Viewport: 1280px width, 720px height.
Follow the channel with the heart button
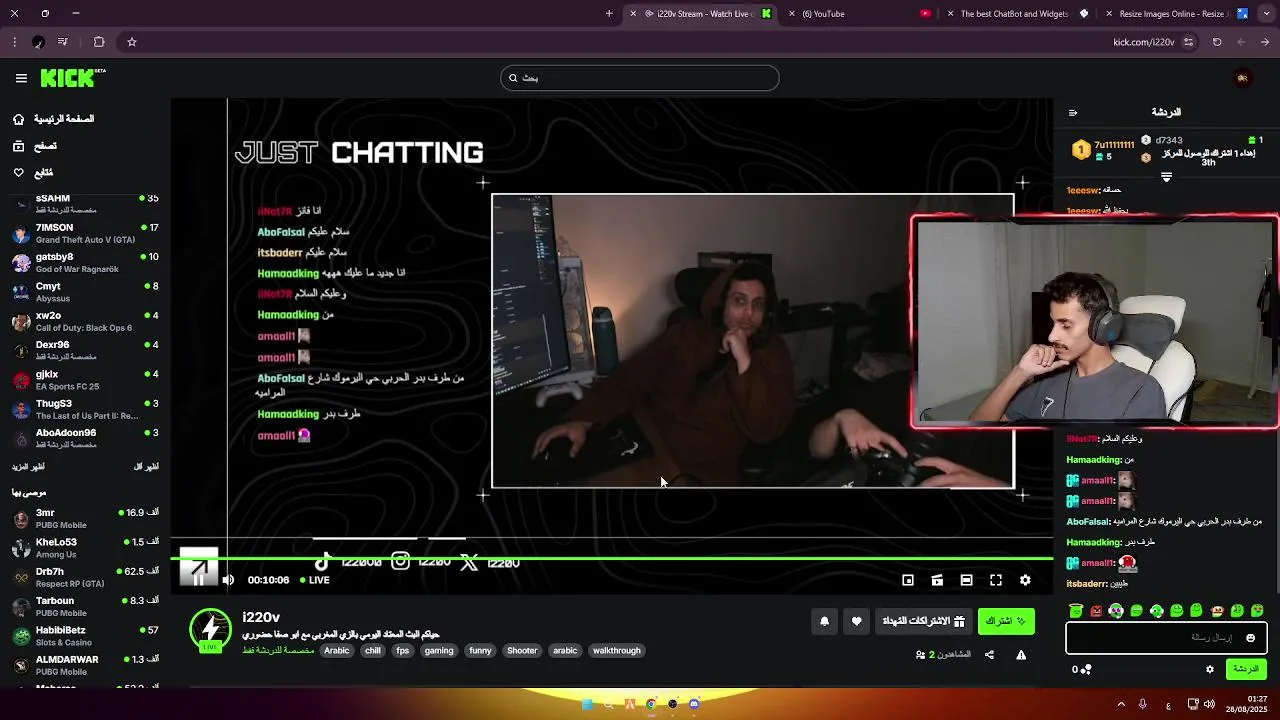point(857,621)
